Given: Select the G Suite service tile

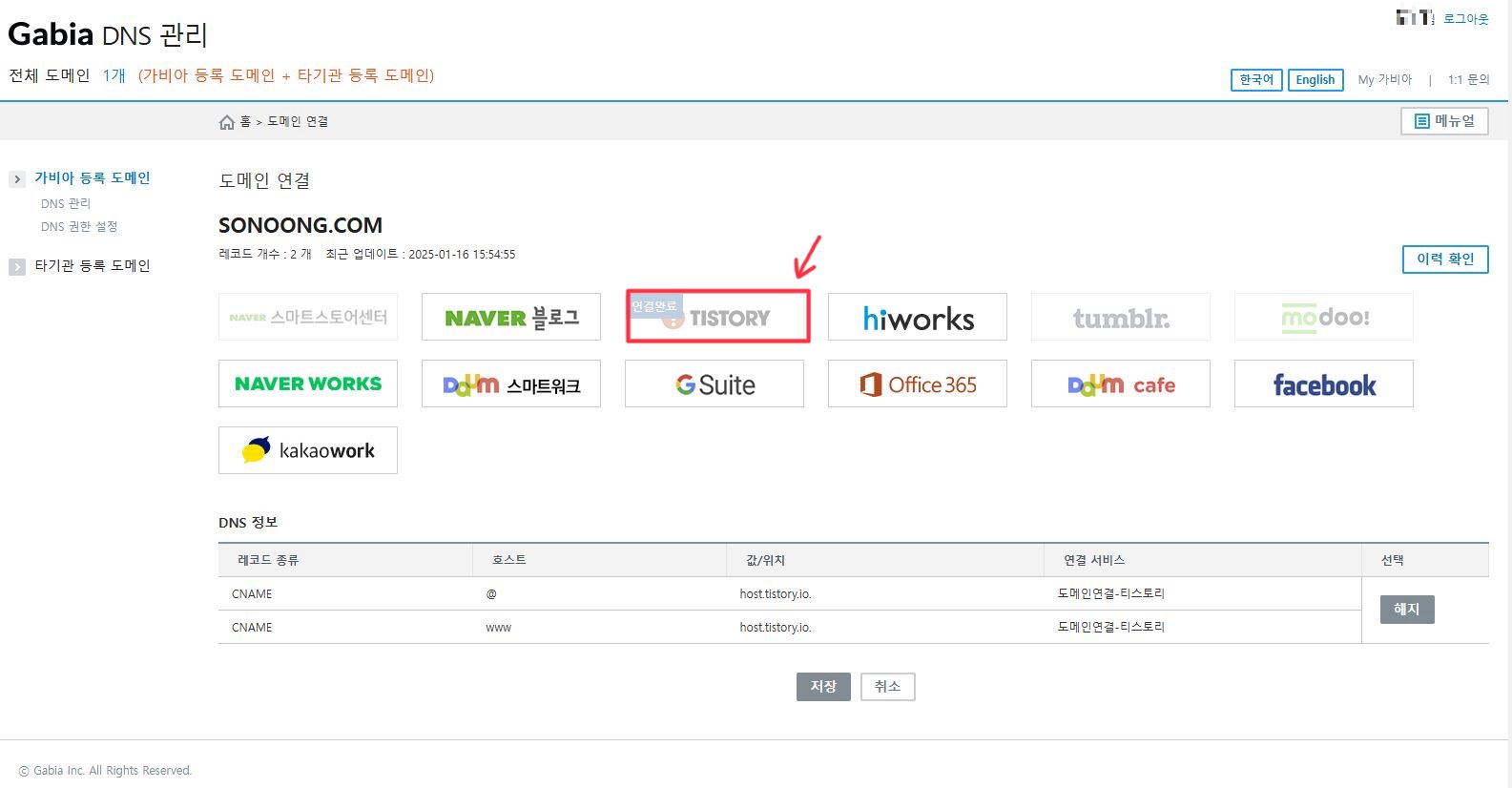Looking at the screenshot, I should 715,384.
